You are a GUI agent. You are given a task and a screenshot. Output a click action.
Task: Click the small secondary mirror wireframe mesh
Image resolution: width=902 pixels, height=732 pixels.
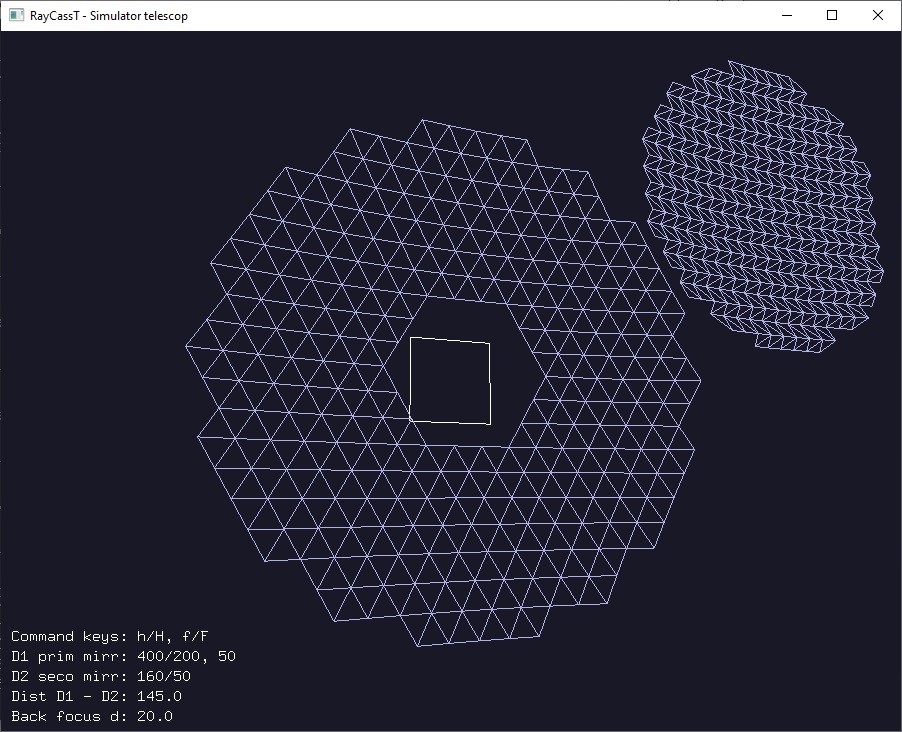tap(763, 206)
